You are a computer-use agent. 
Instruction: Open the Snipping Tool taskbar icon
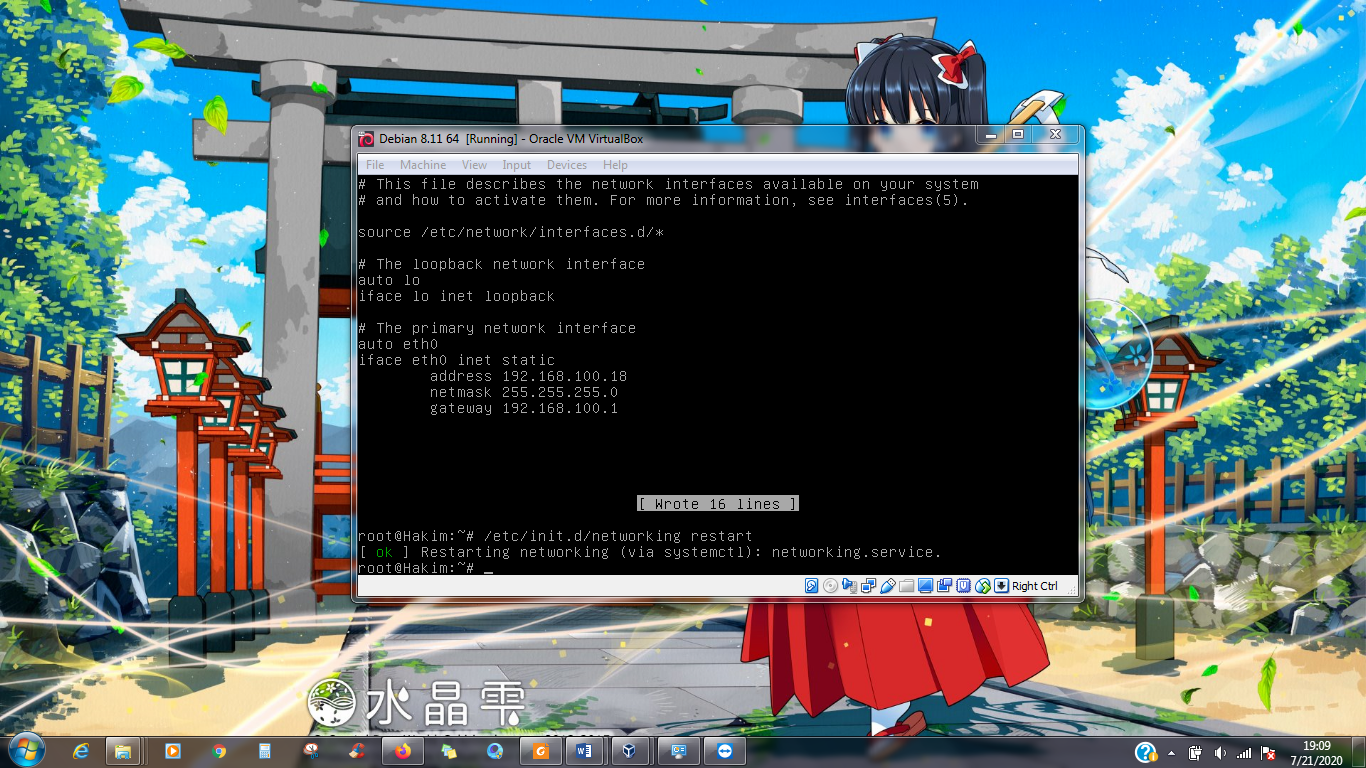click(x=311, y=751)
